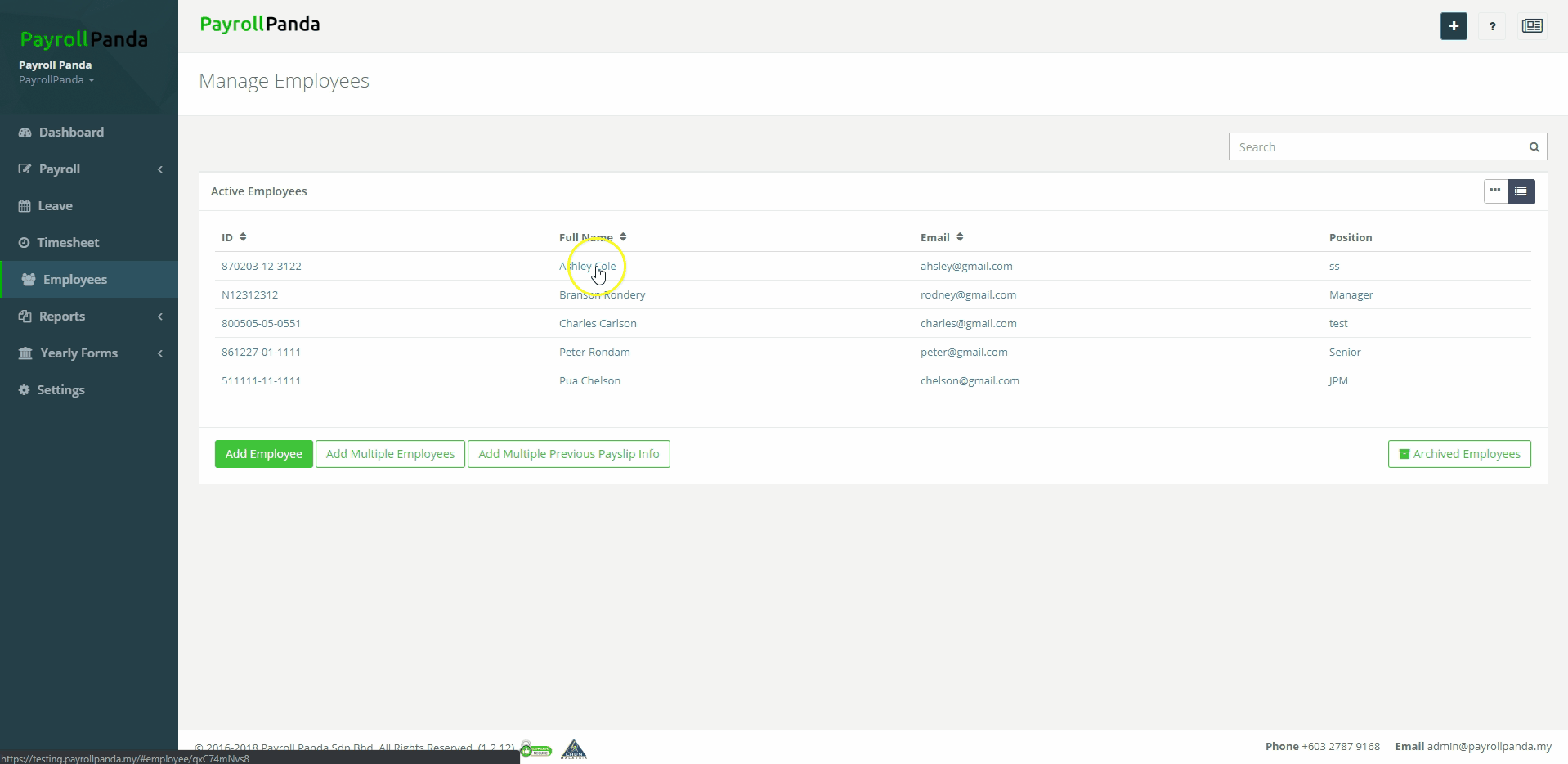Click email rodney@gmail.com

click(x=969, y=295)
